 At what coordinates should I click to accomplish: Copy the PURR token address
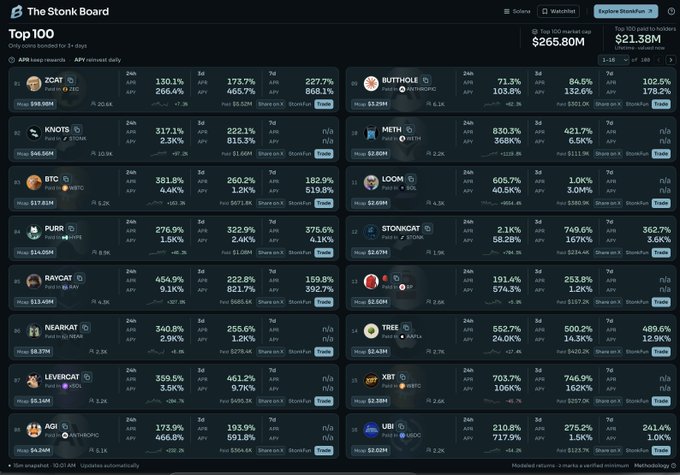coord(71,229)
